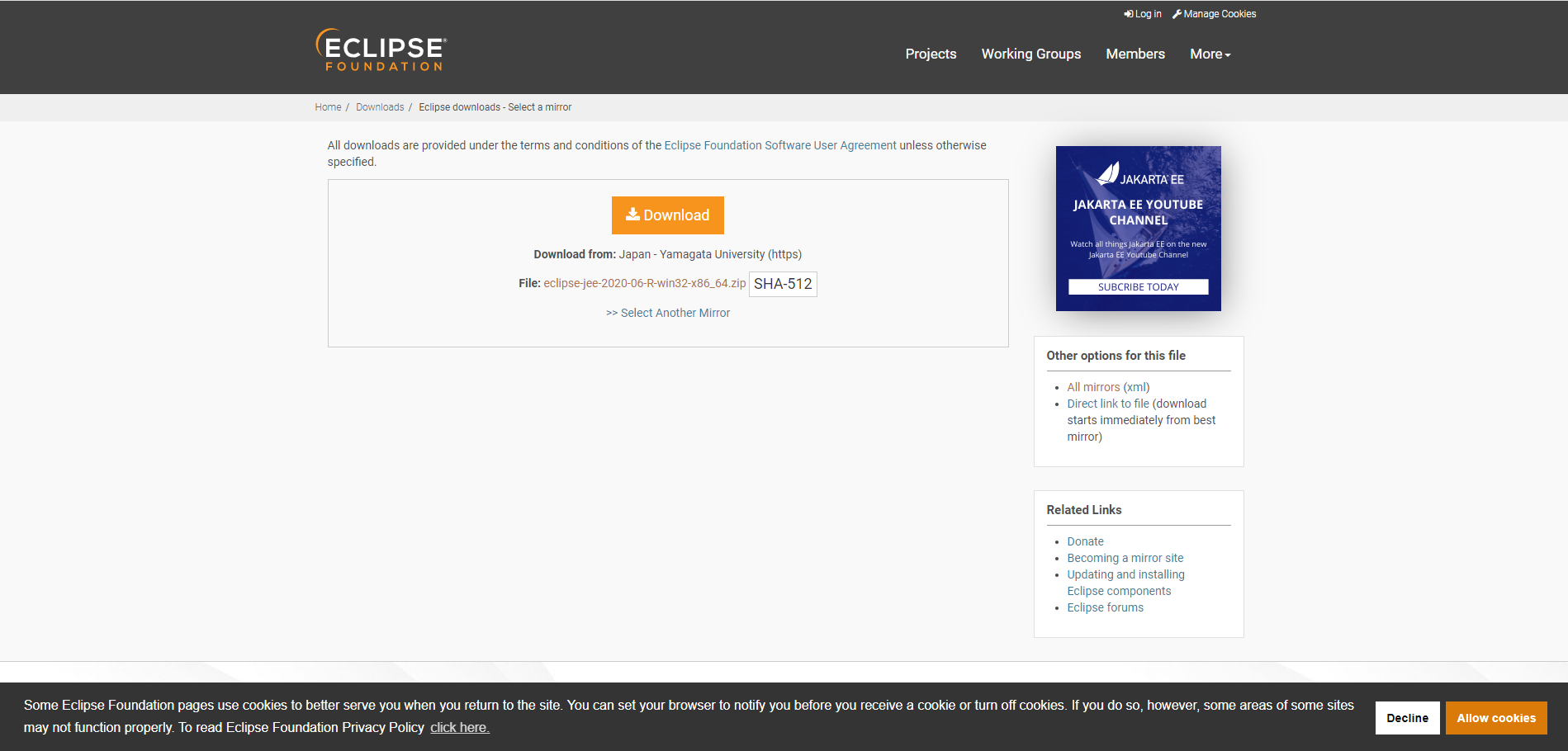
Task: Click the Eclipse Foundation logo
Action: pos(381,50)
